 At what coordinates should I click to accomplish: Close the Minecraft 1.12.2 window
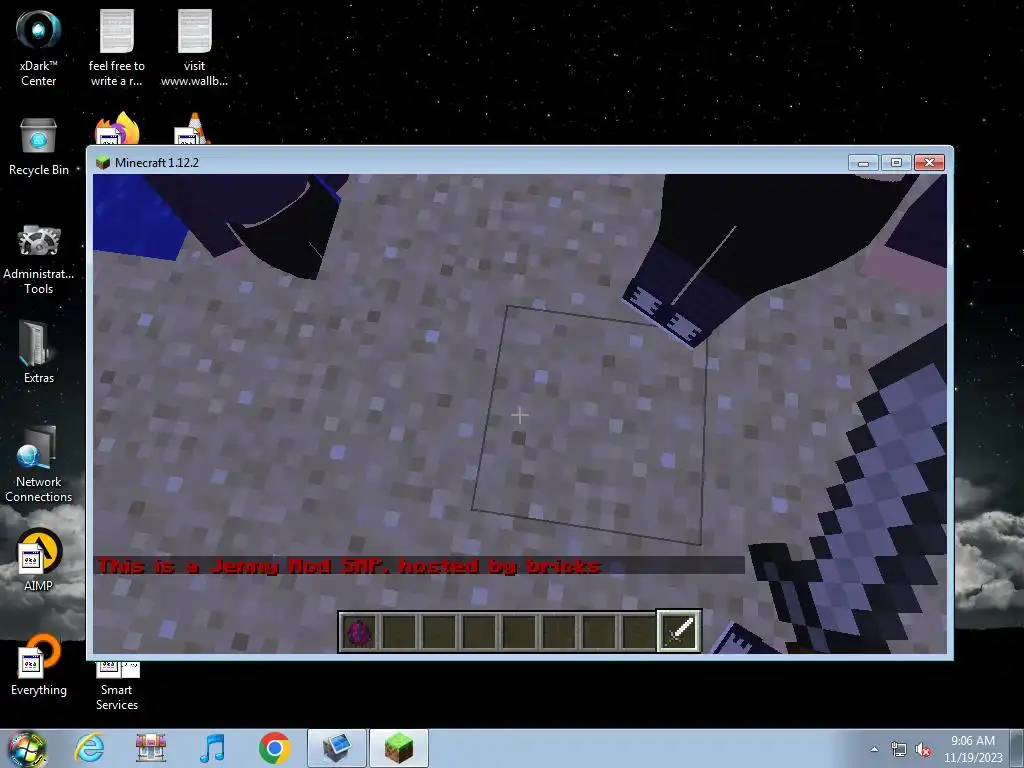pyautogui.click(x=929, y=163)
